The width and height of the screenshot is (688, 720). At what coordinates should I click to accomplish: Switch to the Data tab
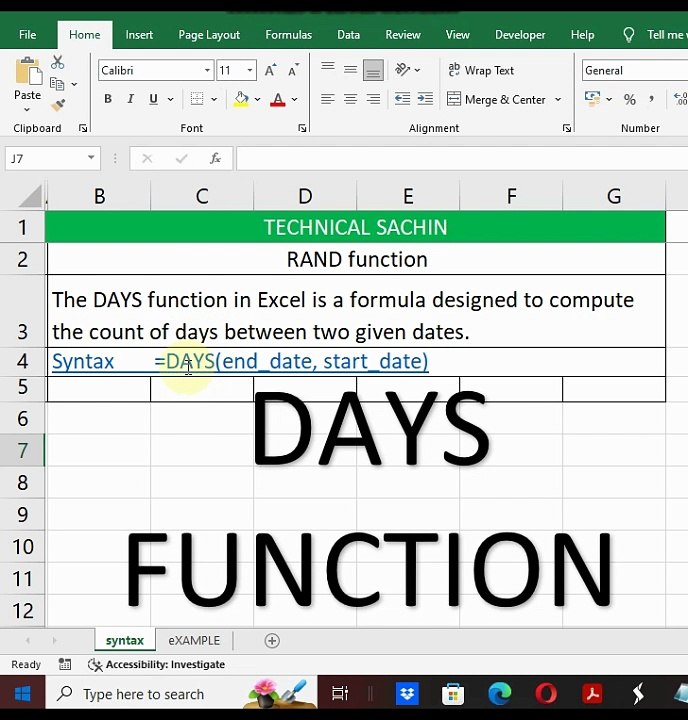[349, 34]
